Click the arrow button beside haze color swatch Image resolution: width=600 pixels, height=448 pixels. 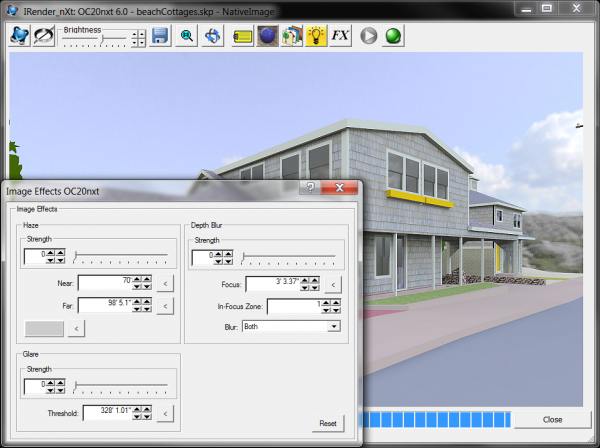pos(76,327)
